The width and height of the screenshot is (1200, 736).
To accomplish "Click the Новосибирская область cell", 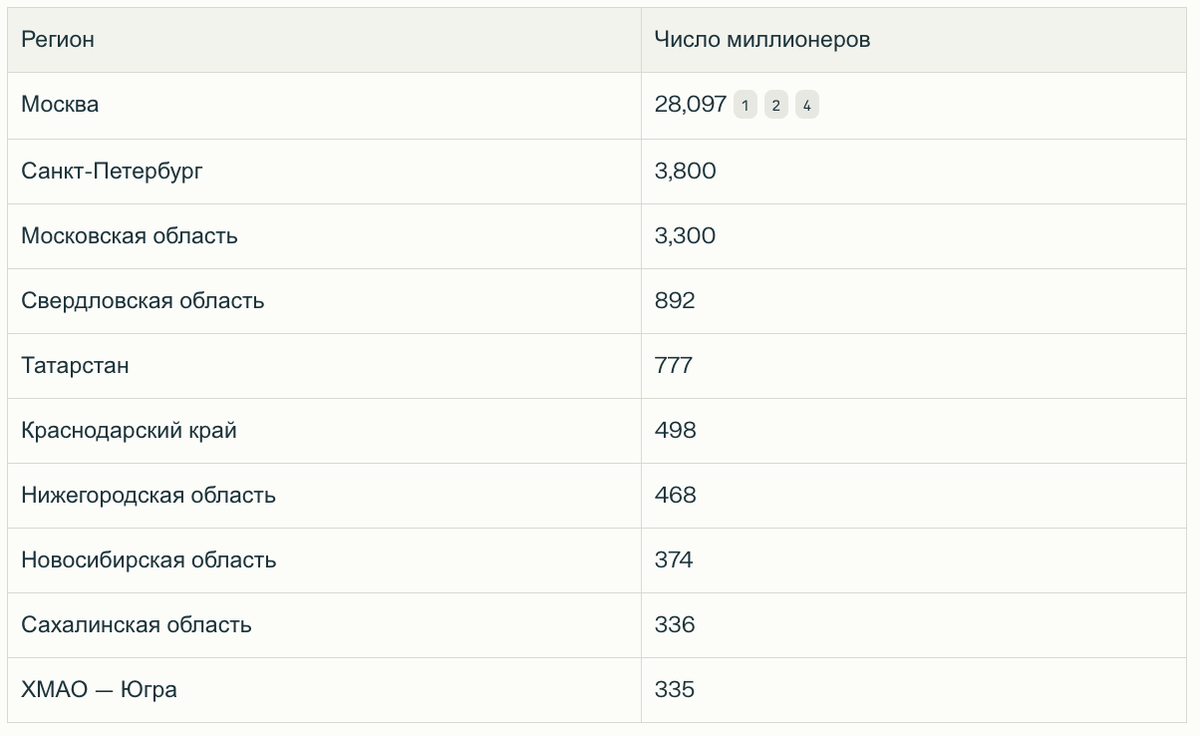I will [x=148, y=560].
